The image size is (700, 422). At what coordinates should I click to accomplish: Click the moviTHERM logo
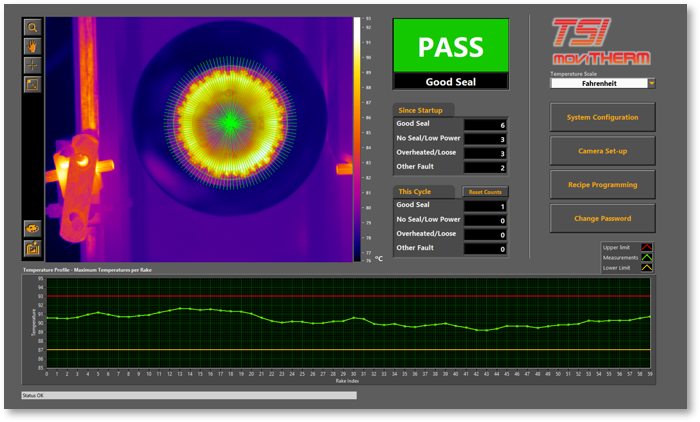(601, 58)
